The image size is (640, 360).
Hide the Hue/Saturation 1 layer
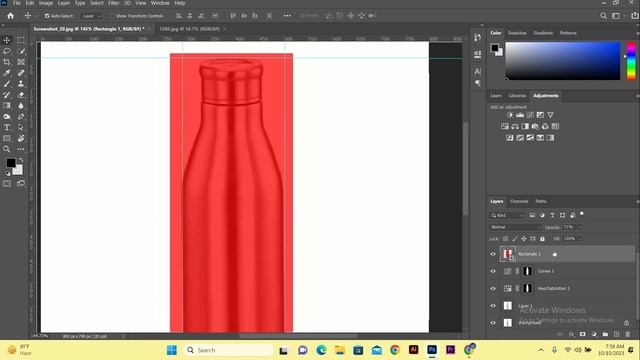pos(493,288)
